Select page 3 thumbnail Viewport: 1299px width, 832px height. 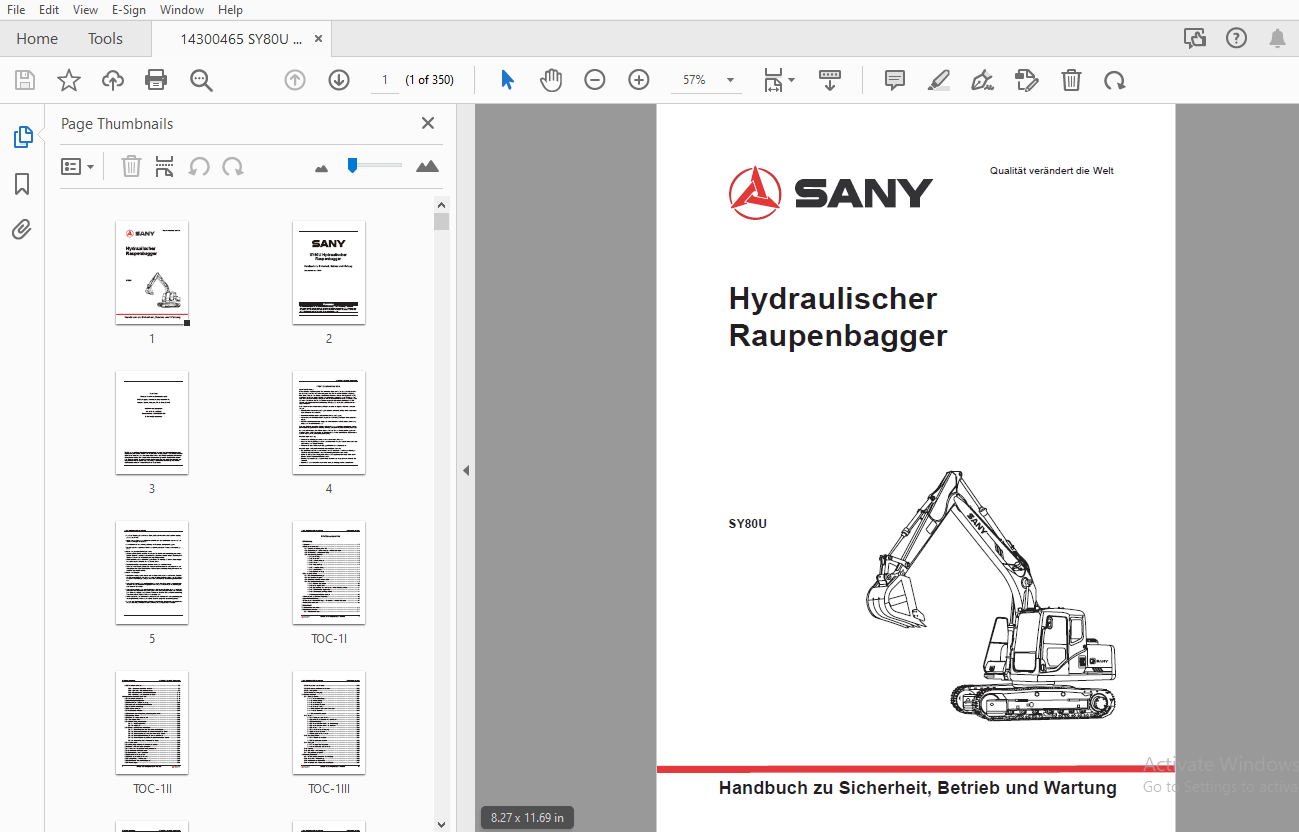(152, 422)
